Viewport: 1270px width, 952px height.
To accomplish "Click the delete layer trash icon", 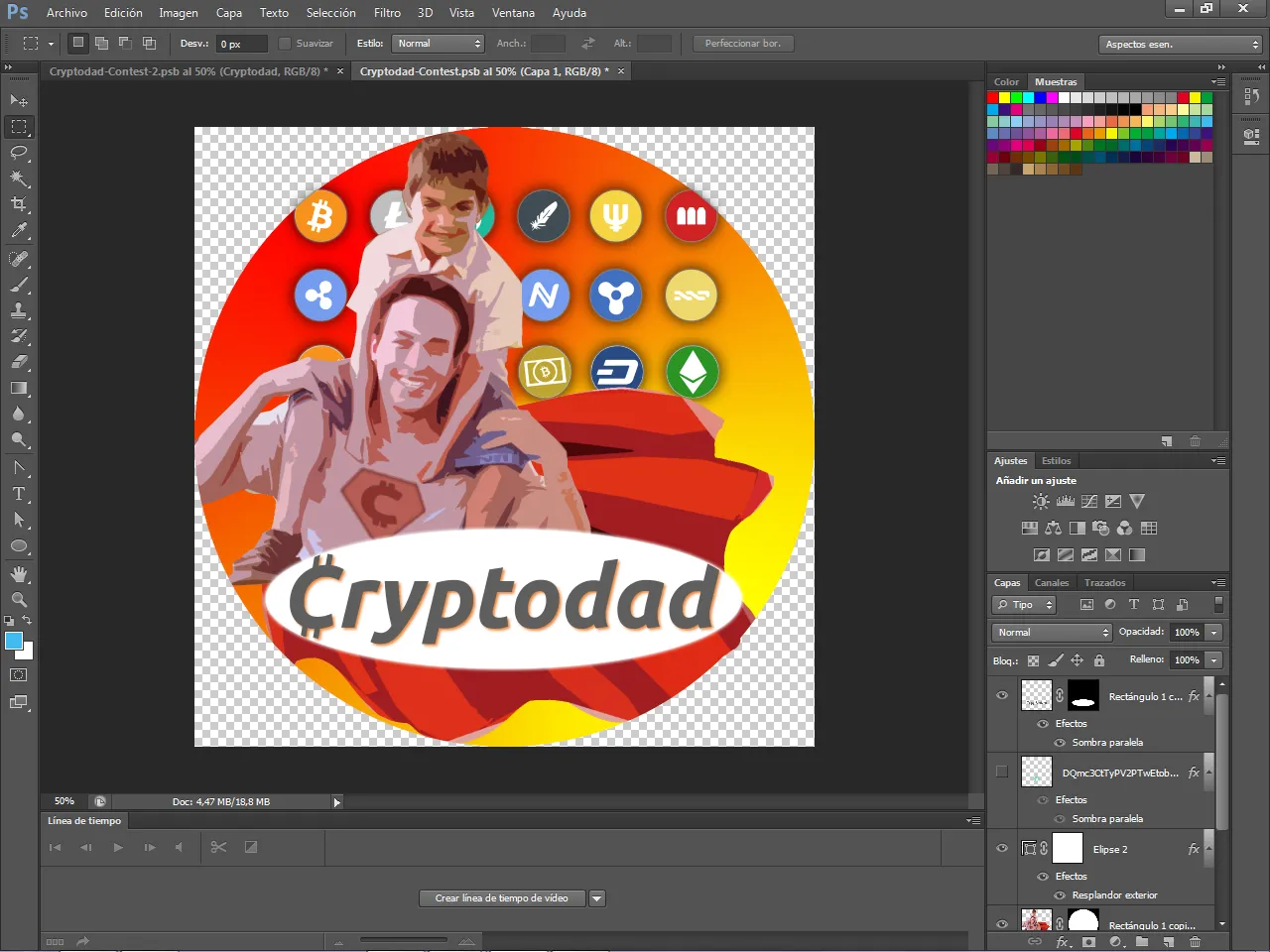I will pyautogui.click(x=1195, y=942).
